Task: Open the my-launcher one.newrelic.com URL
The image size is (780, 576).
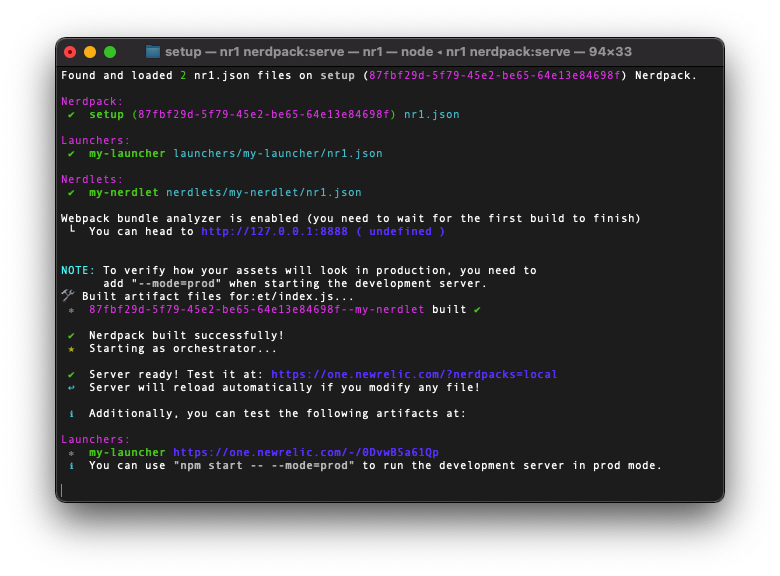Action: [x=306, y=452]
